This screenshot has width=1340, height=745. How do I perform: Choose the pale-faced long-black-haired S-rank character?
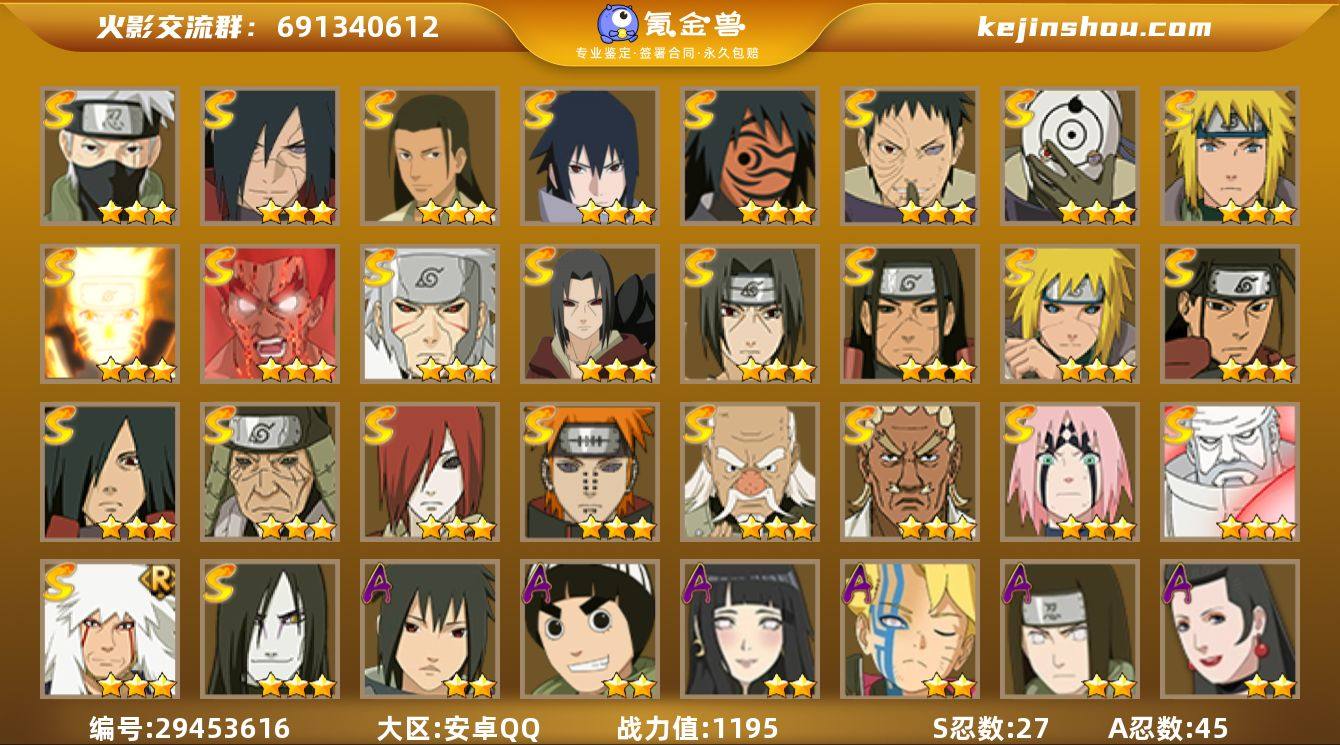pos(270,630)
